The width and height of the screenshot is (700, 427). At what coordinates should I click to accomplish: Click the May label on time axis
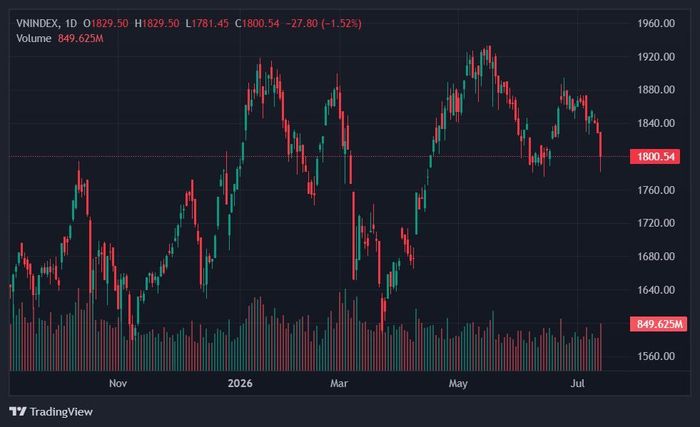pyautogui.click(x=458, y=383)
